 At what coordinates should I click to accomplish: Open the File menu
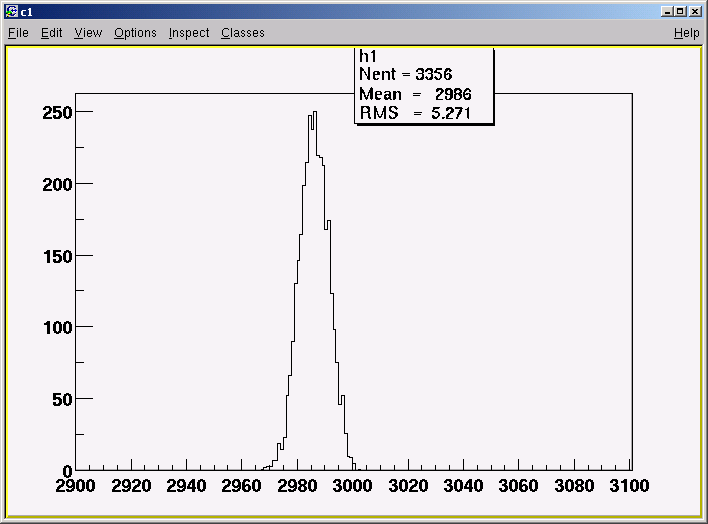click(18, 33)
